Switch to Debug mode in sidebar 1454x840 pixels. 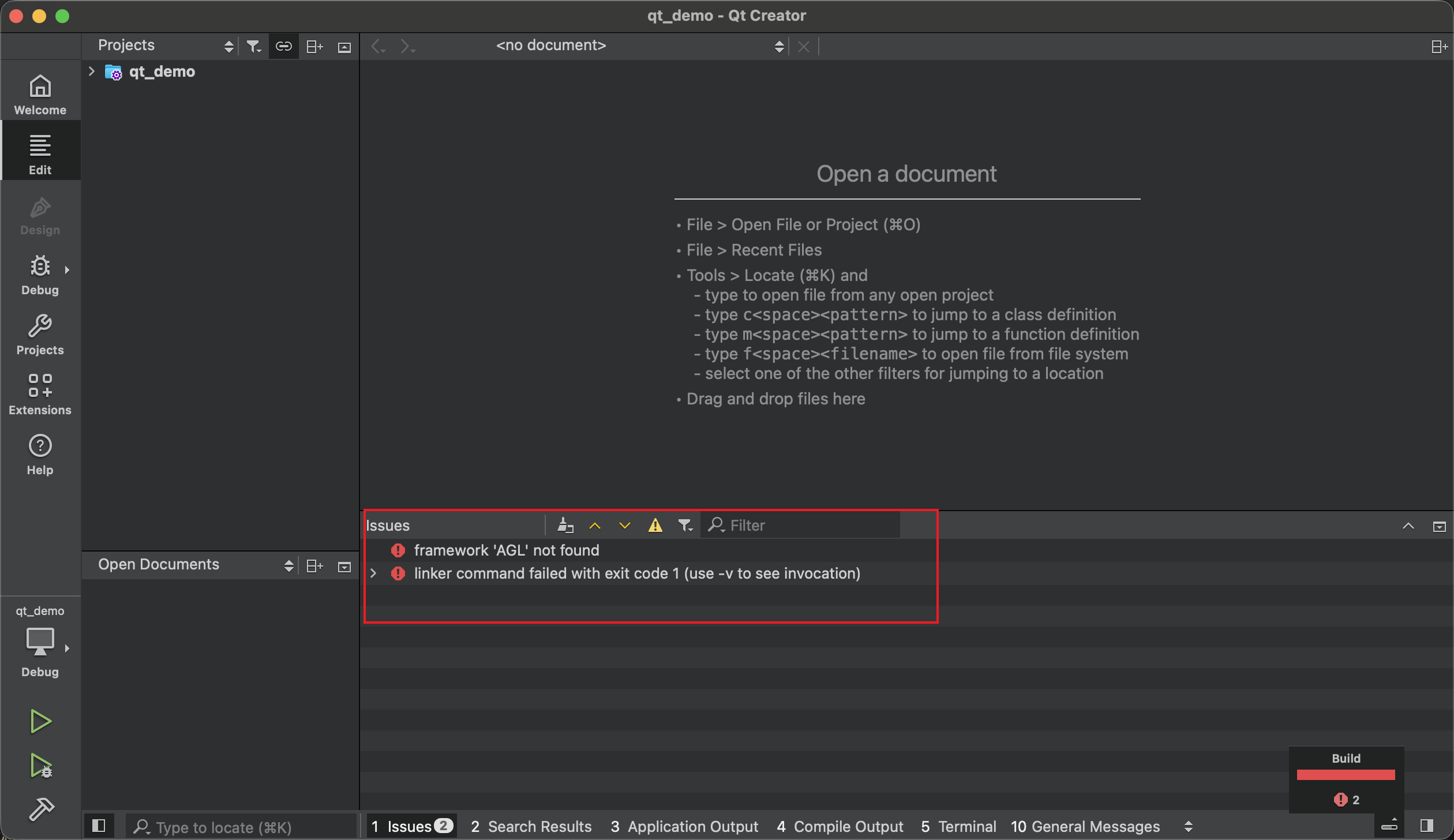click(40, 275)
